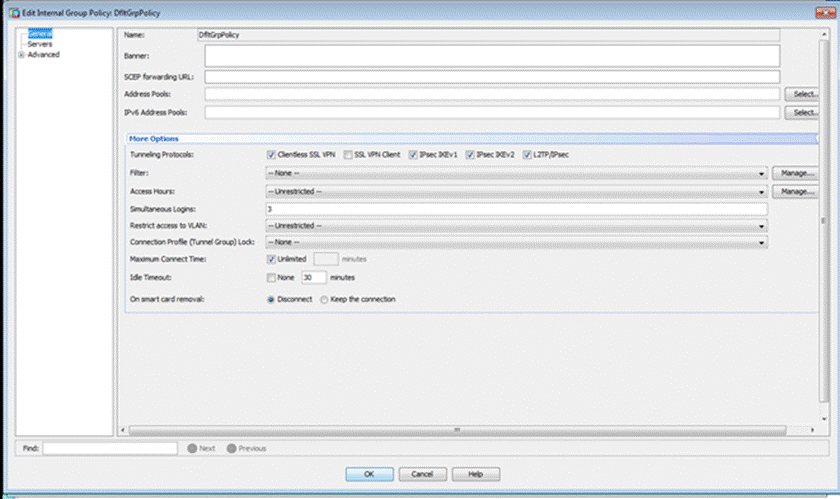Uncheck Unlimited maximum connect time
This screenshot has width=840, height=499.
point(271,259)
